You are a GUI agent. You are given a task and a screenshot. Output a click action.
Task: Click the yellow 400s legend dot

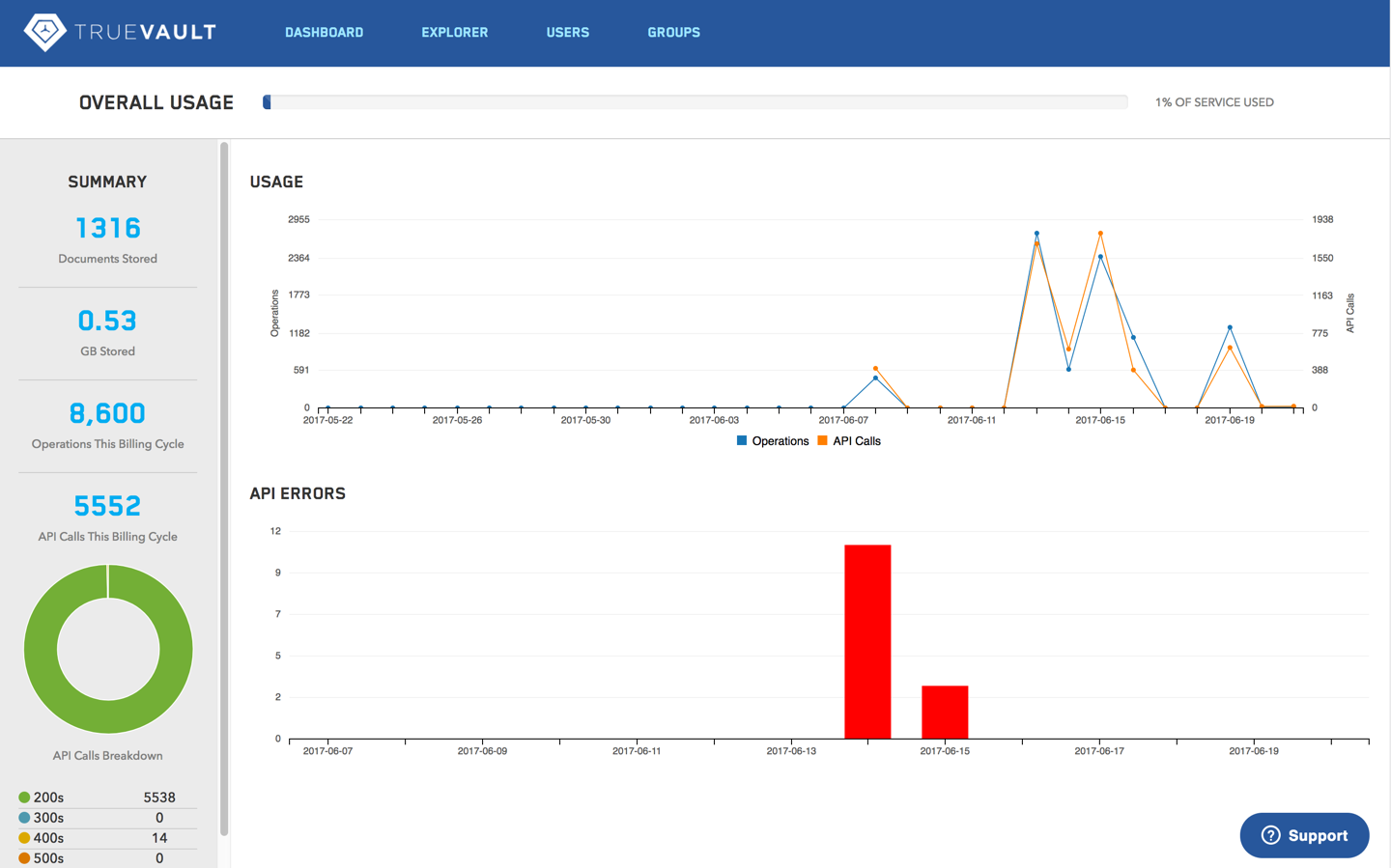click(24, 838)
